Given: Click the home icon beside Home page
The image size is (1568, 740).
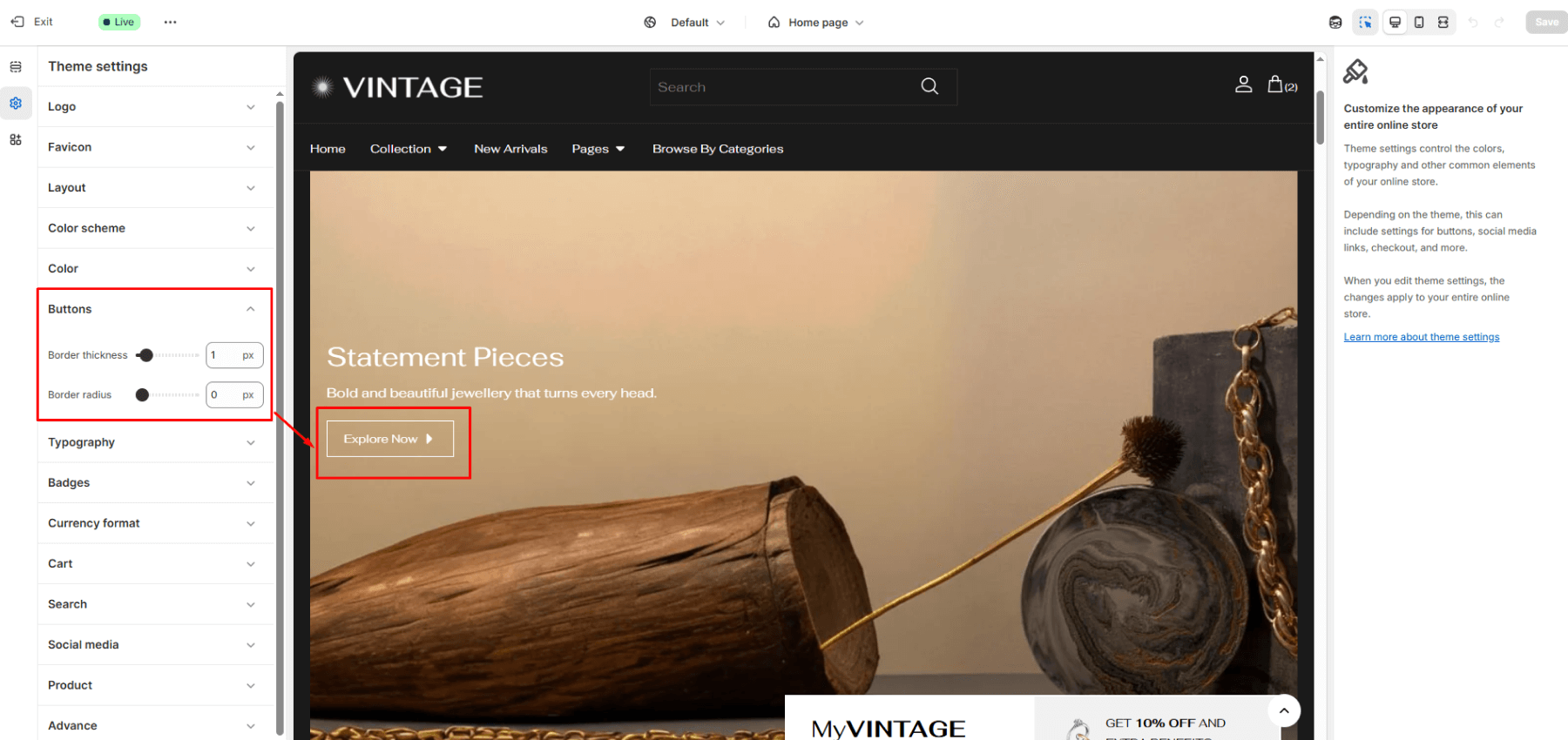Looking at the screenshot, I should (x=774, y=23).
